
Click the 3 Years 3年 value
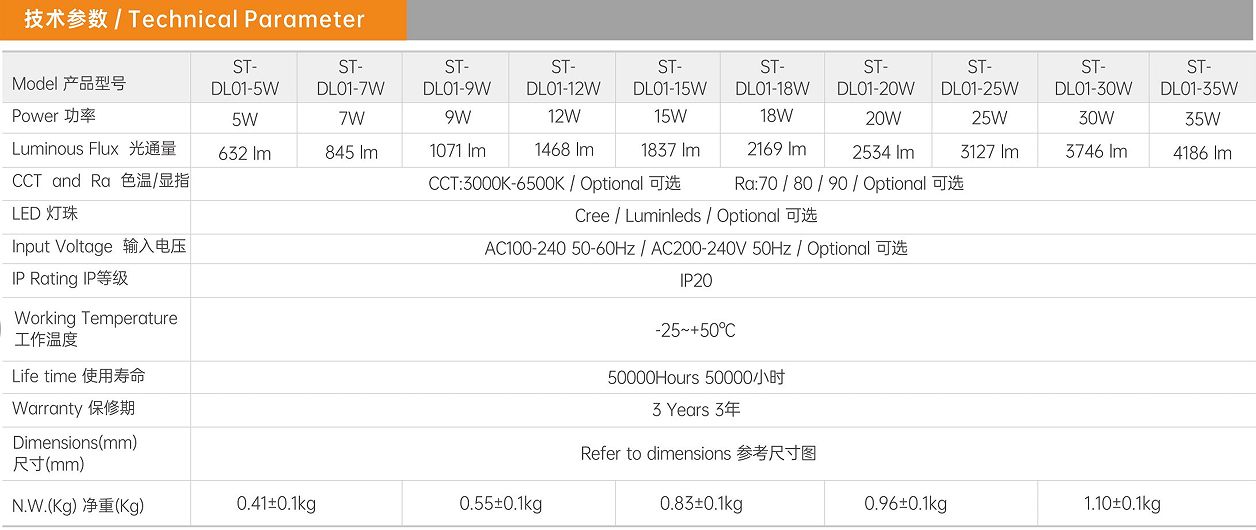696,410
